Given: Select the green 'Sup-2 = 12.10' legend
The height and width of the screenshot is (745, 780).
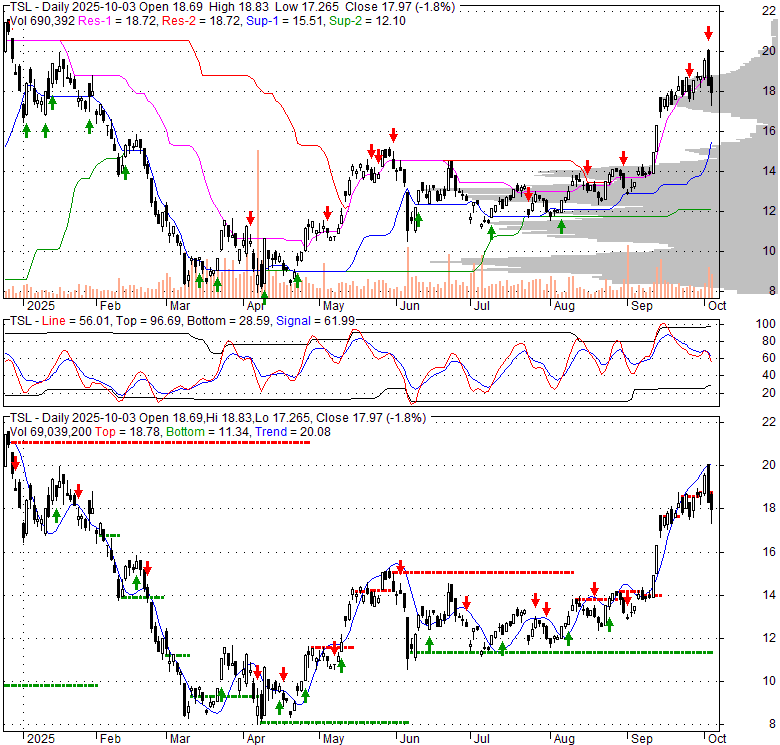Looking at the screenshot, I should pos(367,21).
